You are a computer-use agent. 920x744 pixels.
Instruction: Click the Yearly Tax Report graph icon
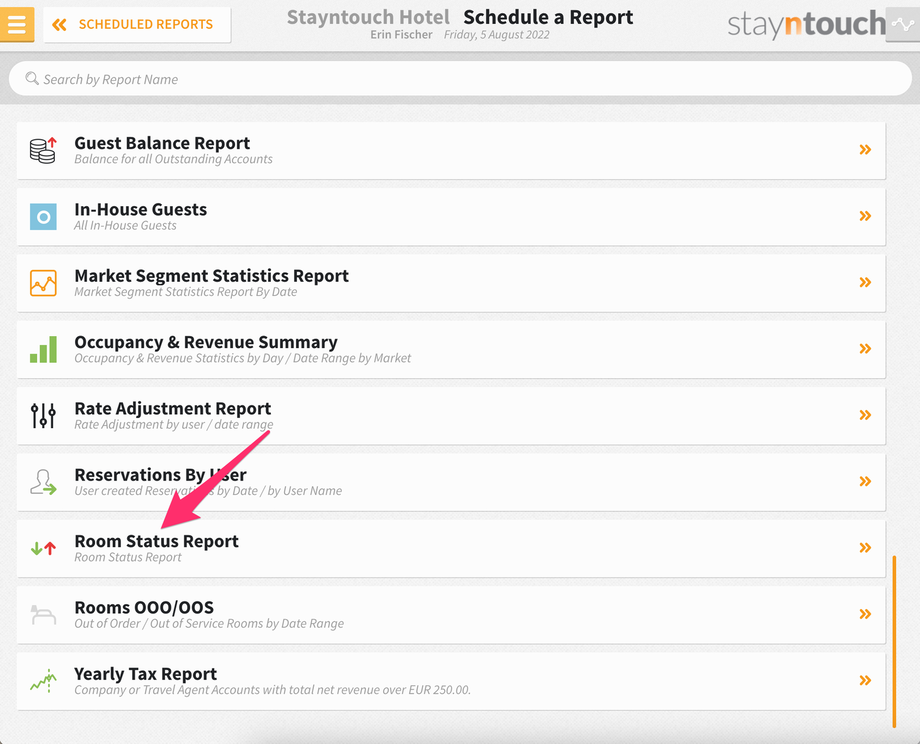tap(43, 681)
